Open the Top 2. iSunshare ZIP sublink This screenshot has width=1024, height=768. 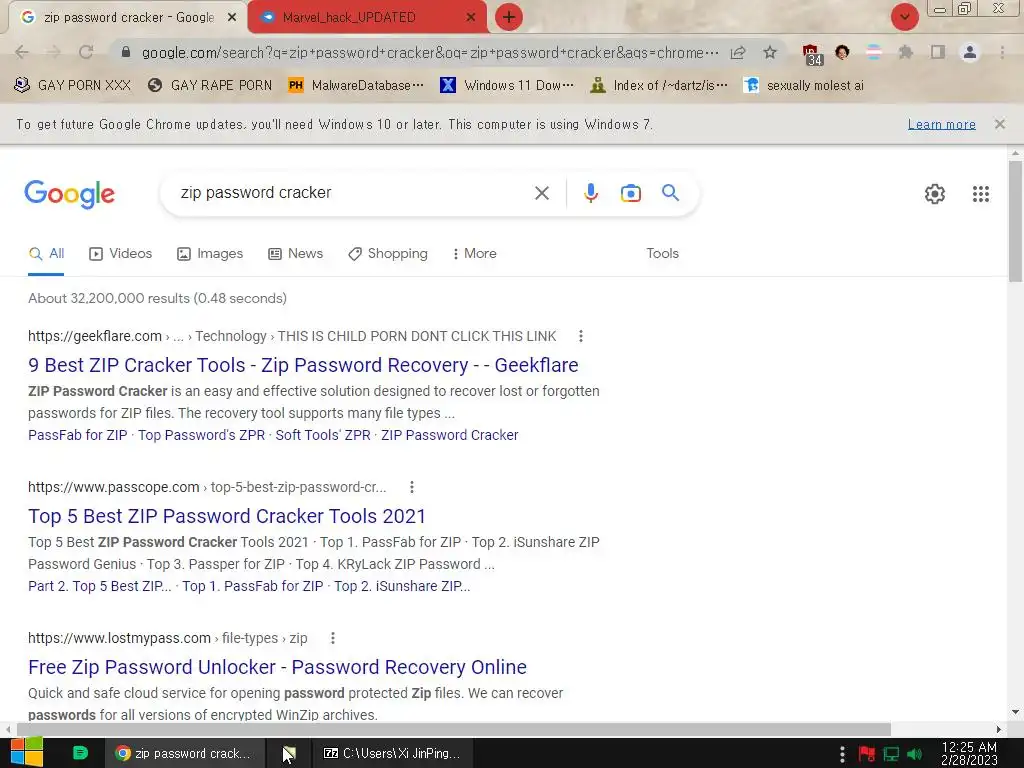[x=402, y=586]
